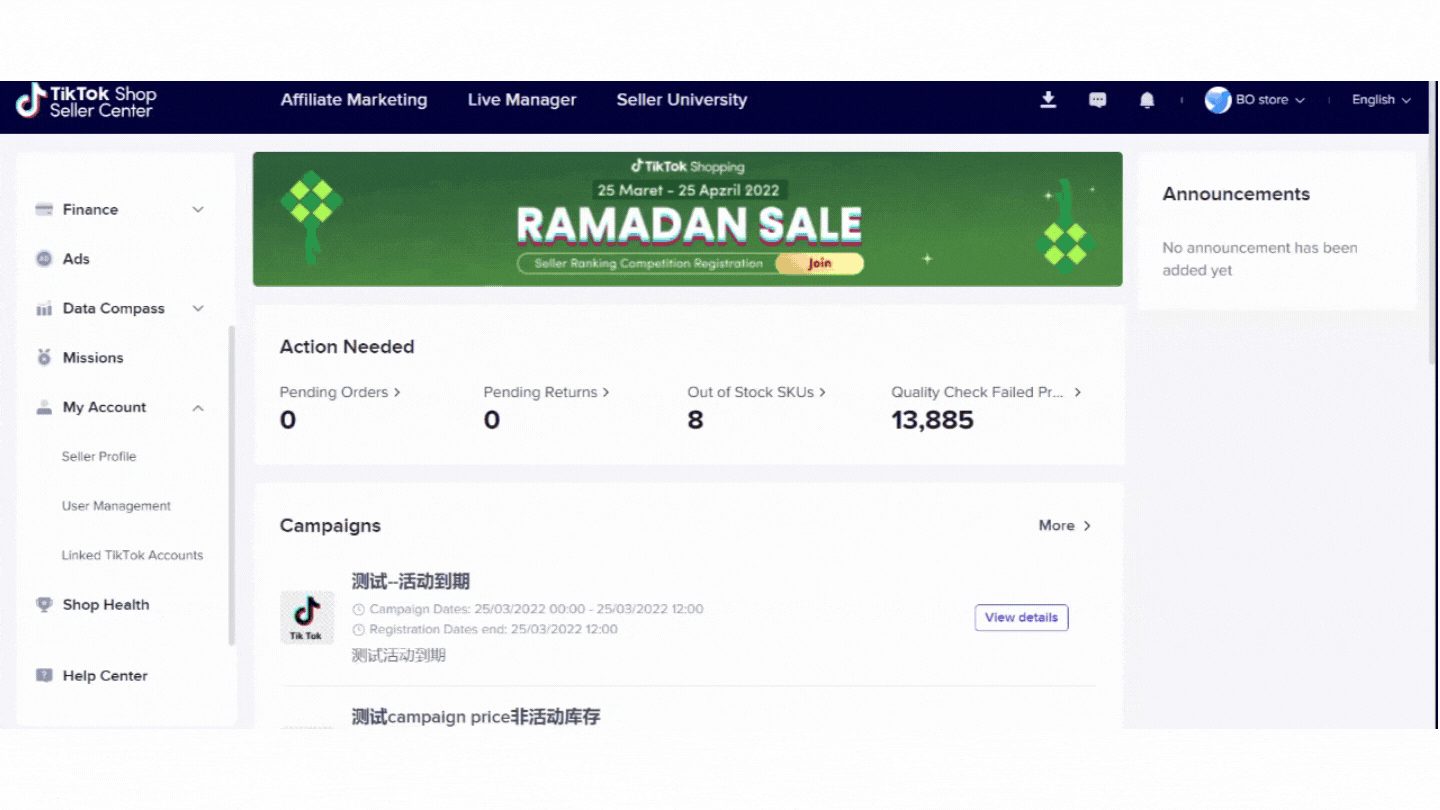Screen dimensions: 1440x810
Task: Expand the Finance menu chevron
Action: pyautogui.click(x=198, y=210)
